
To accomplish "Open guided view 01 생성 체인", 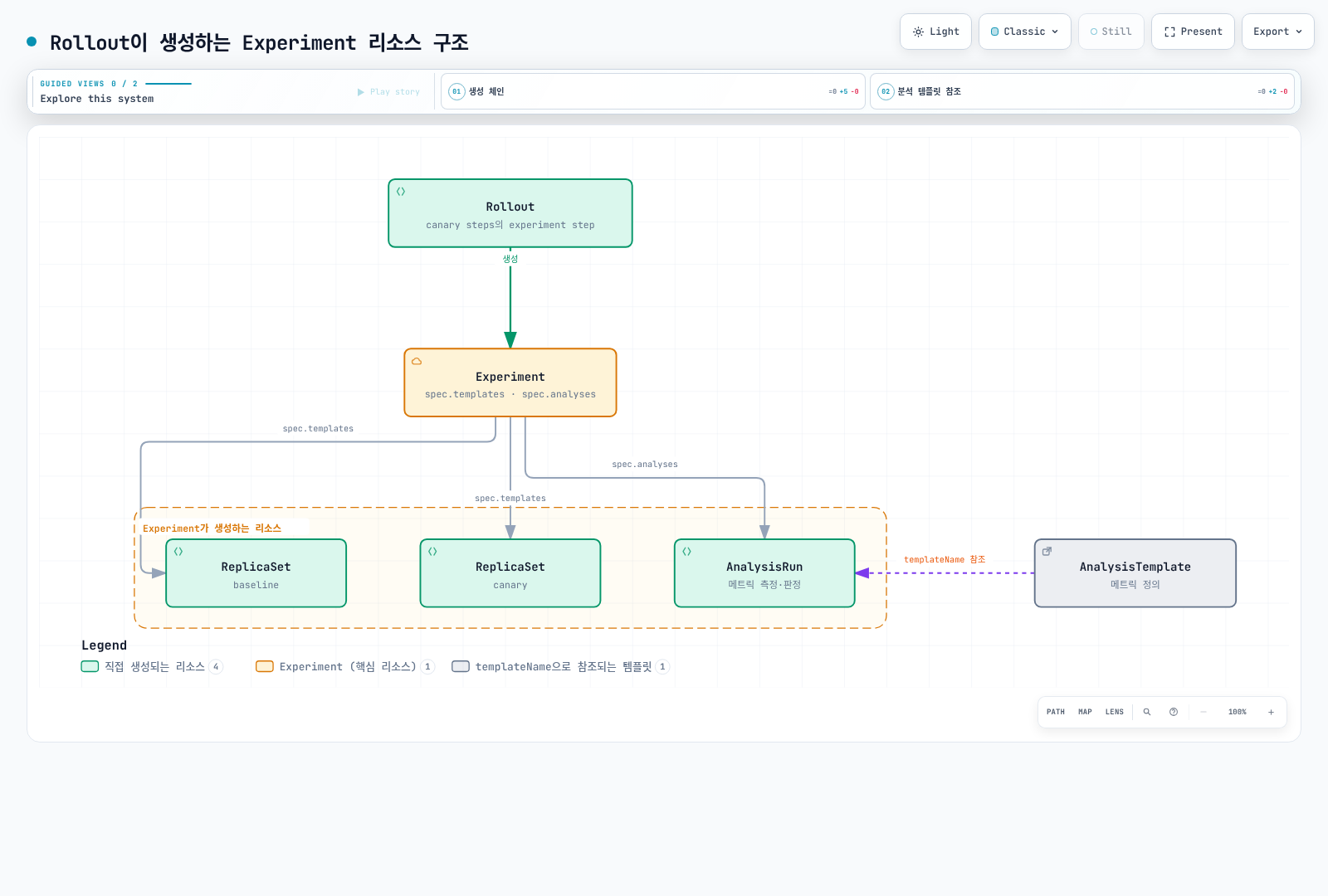I will pos(653,91).
